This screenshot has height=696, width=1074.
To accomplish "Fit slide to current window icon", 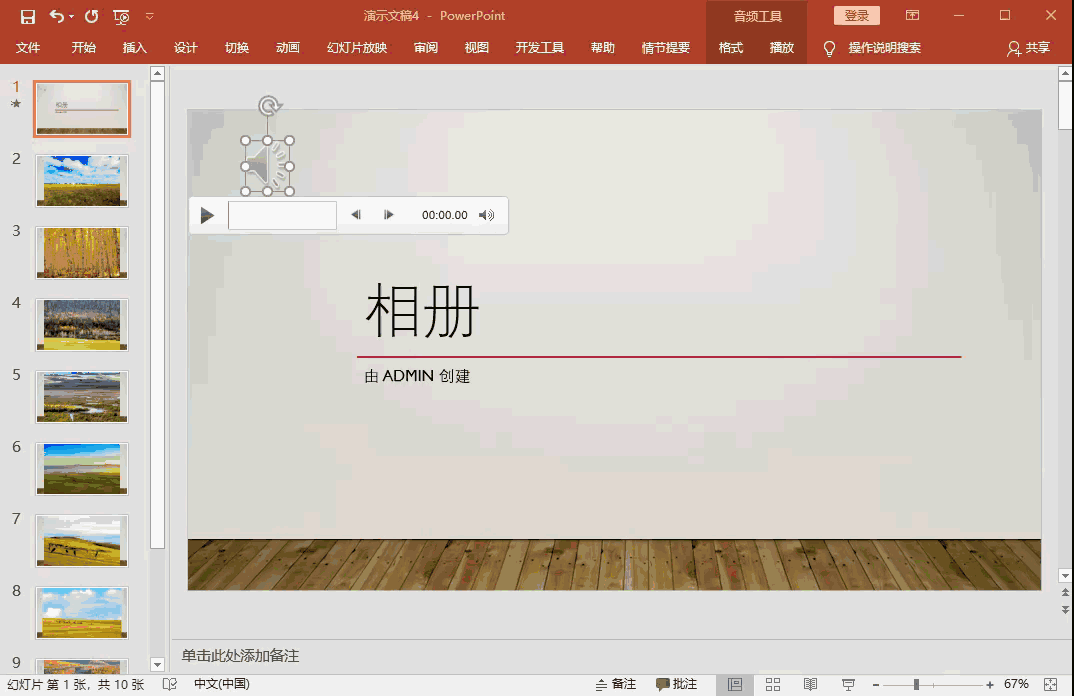I will pos(1050,684).
